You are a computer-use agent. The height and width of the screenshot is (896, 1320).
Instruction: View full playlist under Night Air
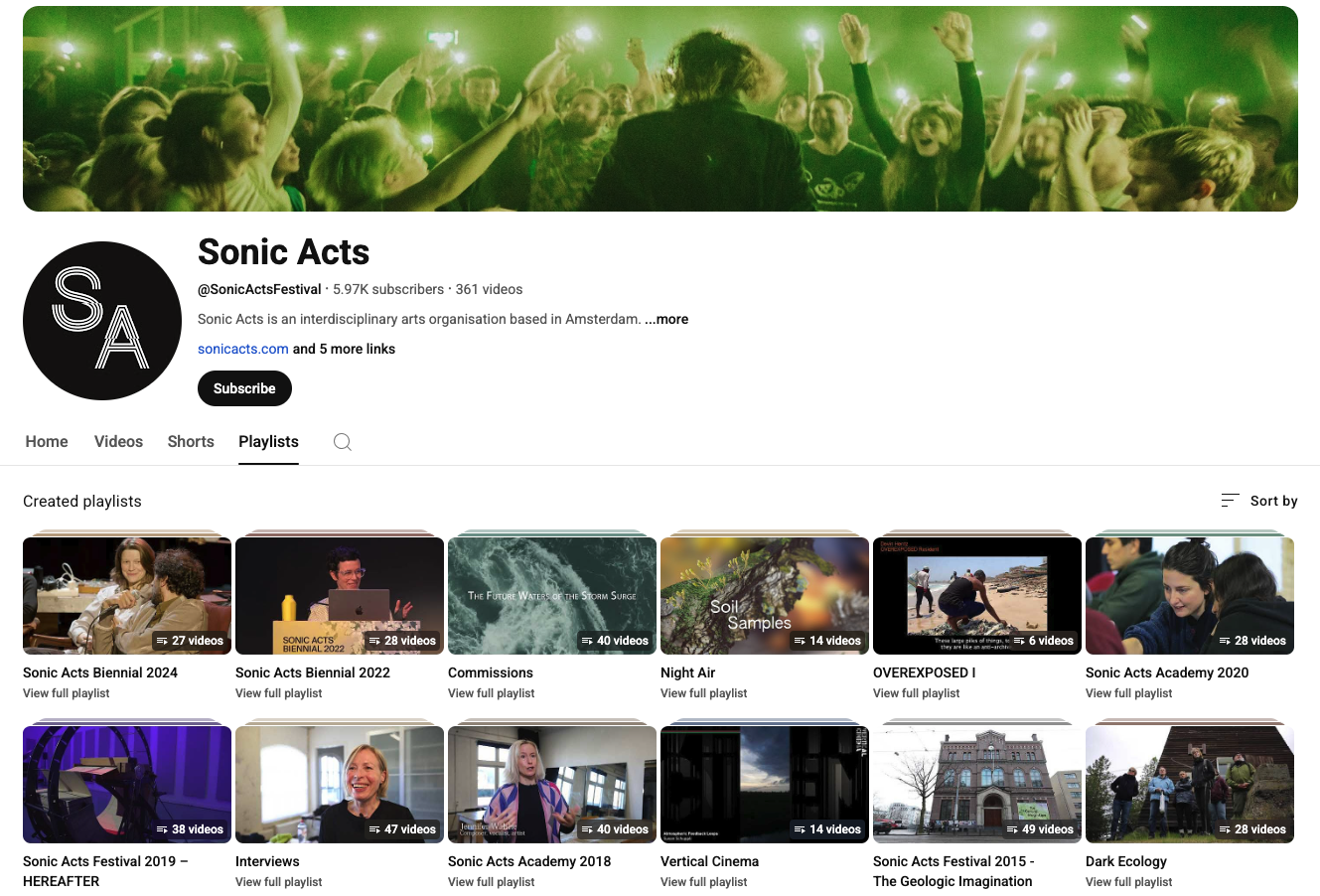coord(704,693)
